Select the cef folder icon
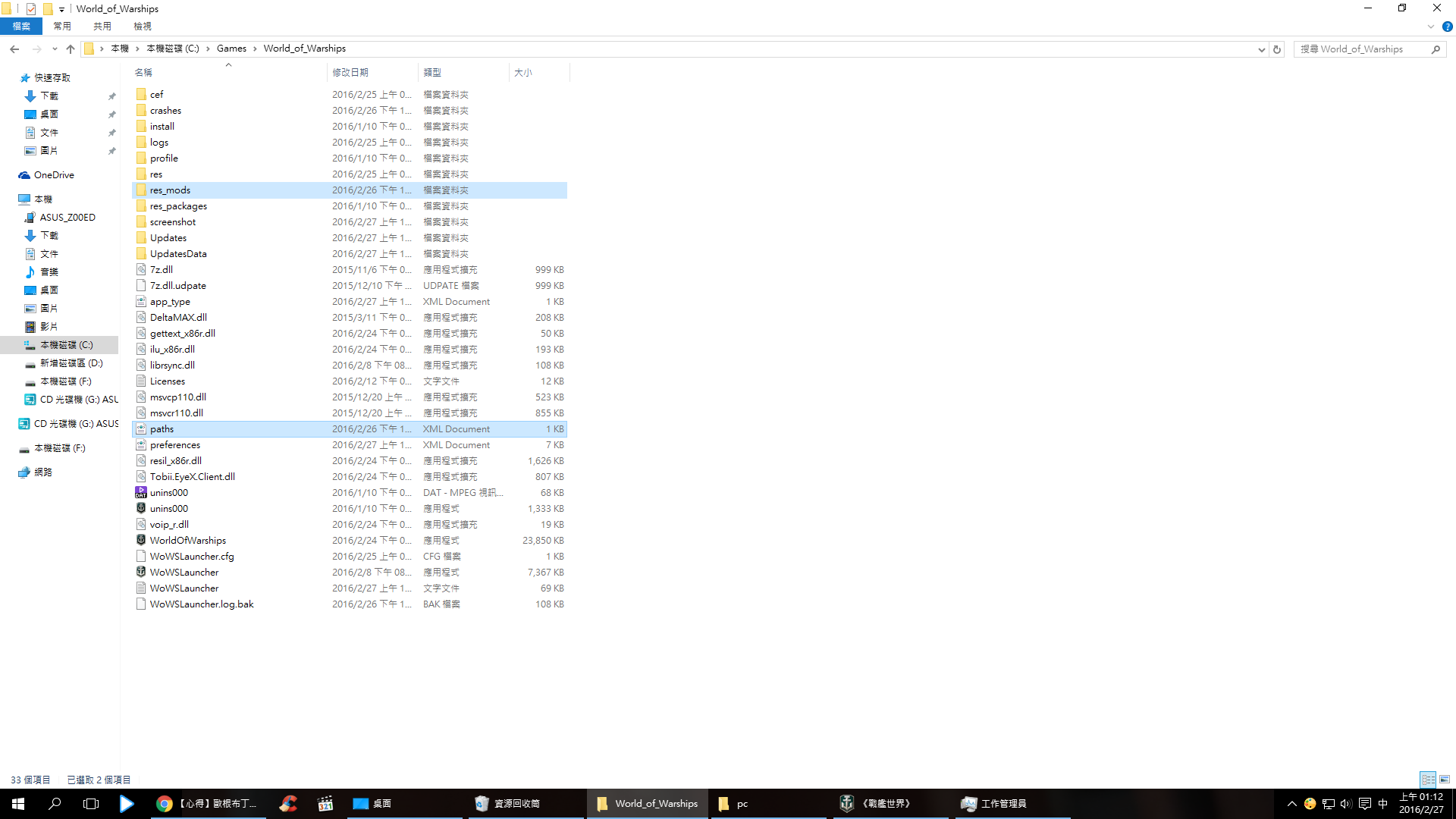This screenshot has width=1456, height=819. [x=141, y=94]
